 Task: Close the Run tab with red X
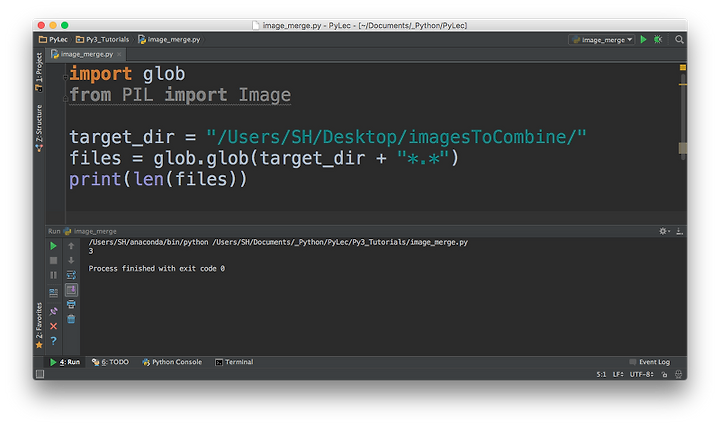[53, 326]
